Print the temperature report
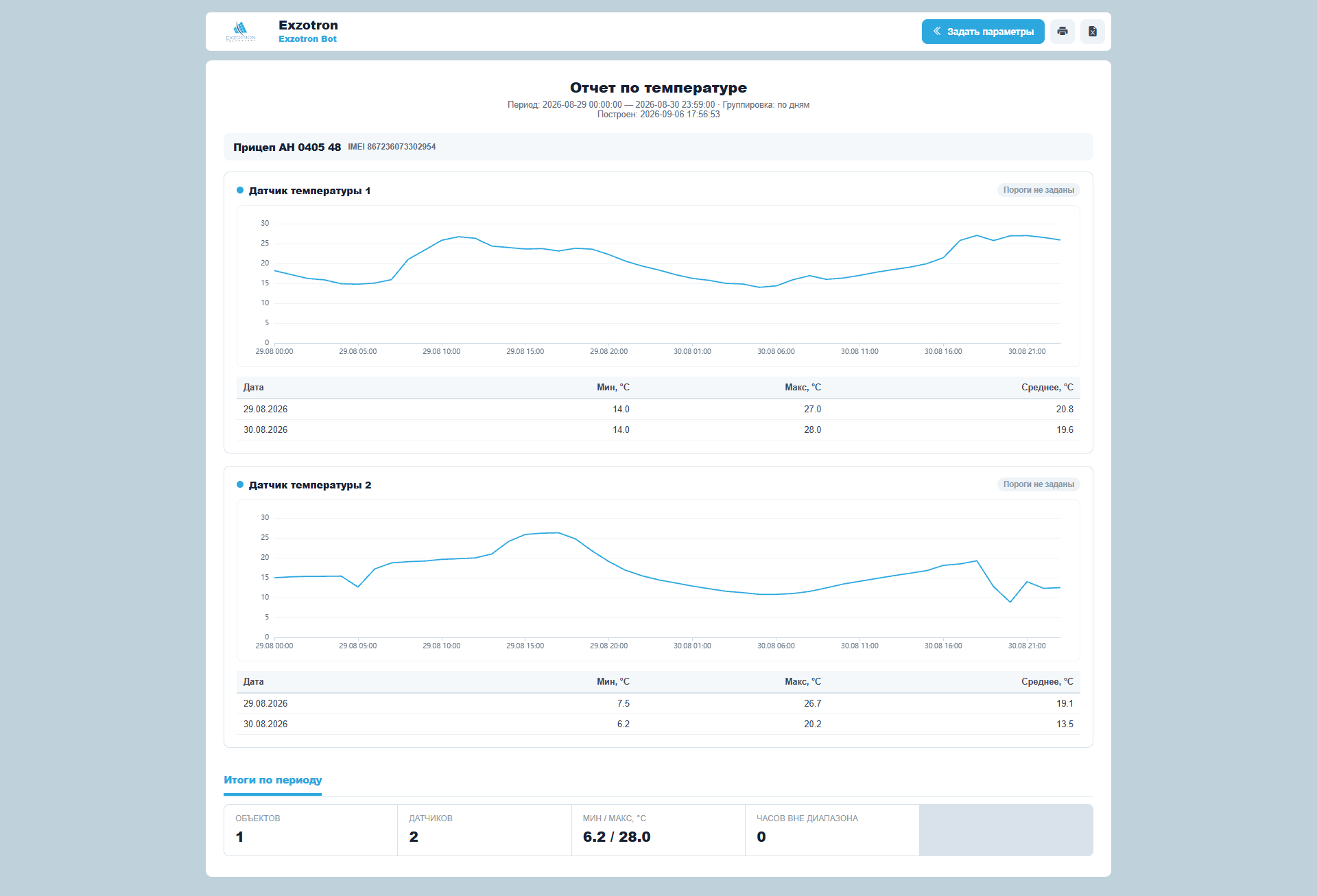This screenshot has width=1317, height=896. pos(1063,32)
